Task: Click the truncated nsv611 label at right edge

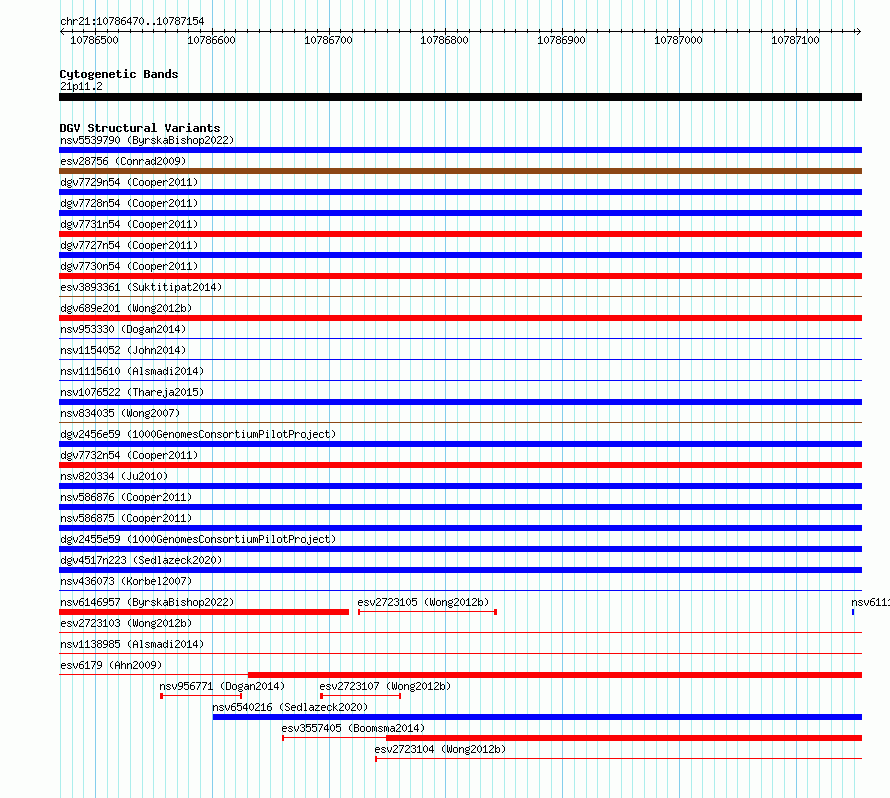Action: (870, 602)
